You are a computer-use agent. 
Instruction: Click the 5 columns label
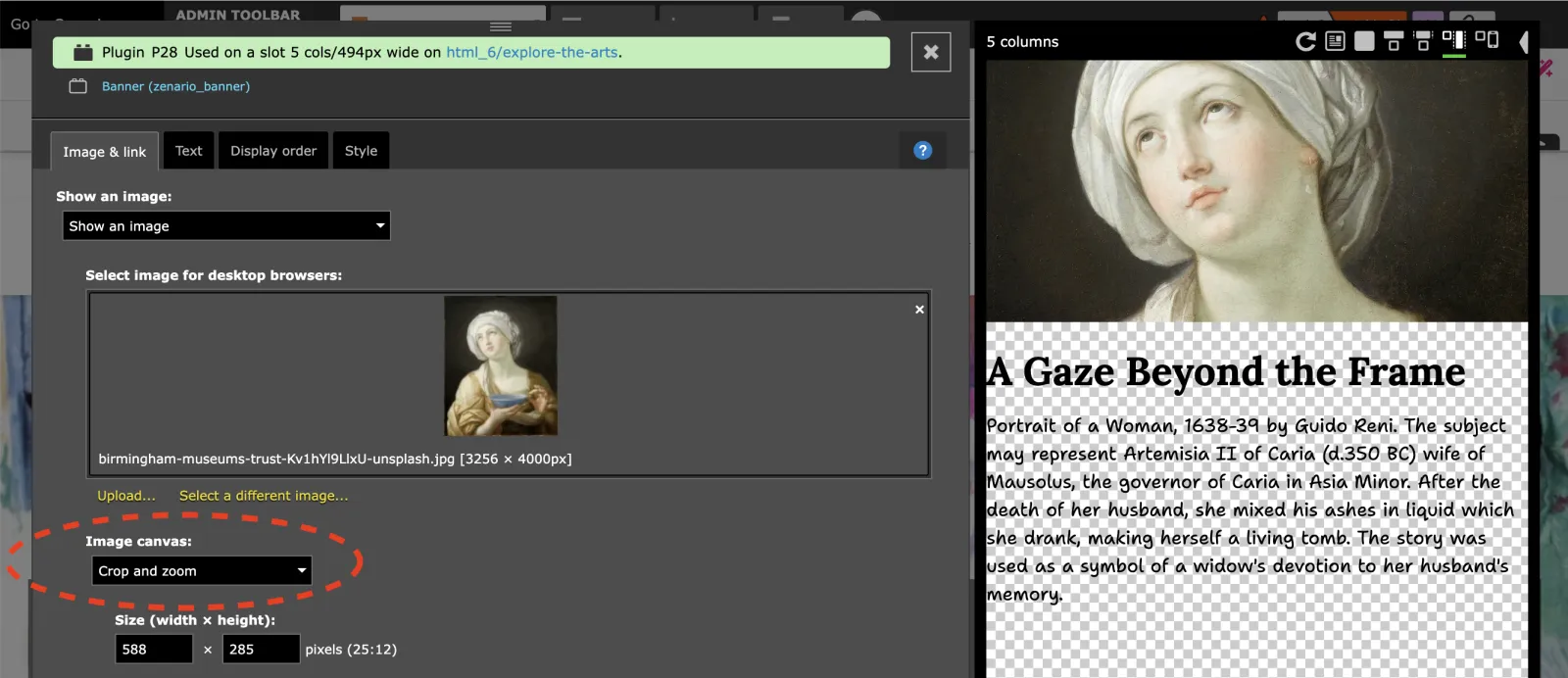pos(1022,42)
